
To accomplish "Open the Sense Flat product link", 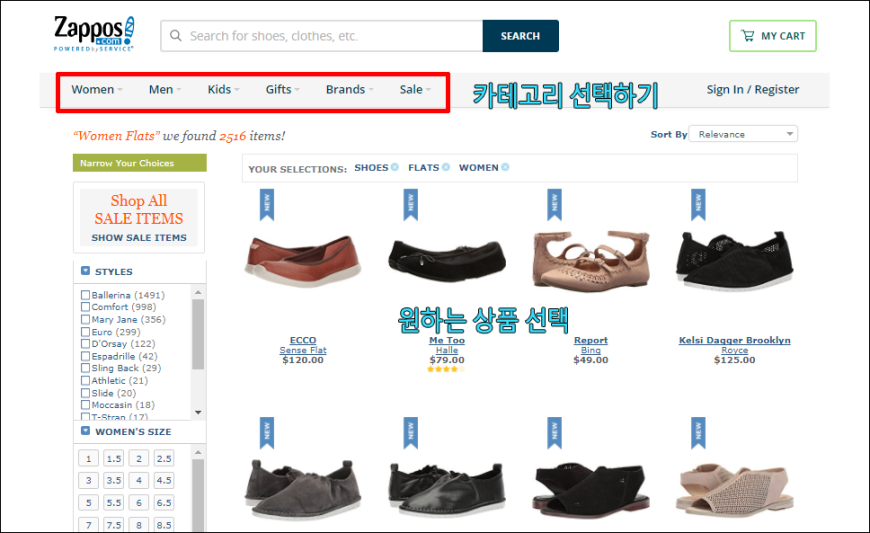I will click(303, 350).
